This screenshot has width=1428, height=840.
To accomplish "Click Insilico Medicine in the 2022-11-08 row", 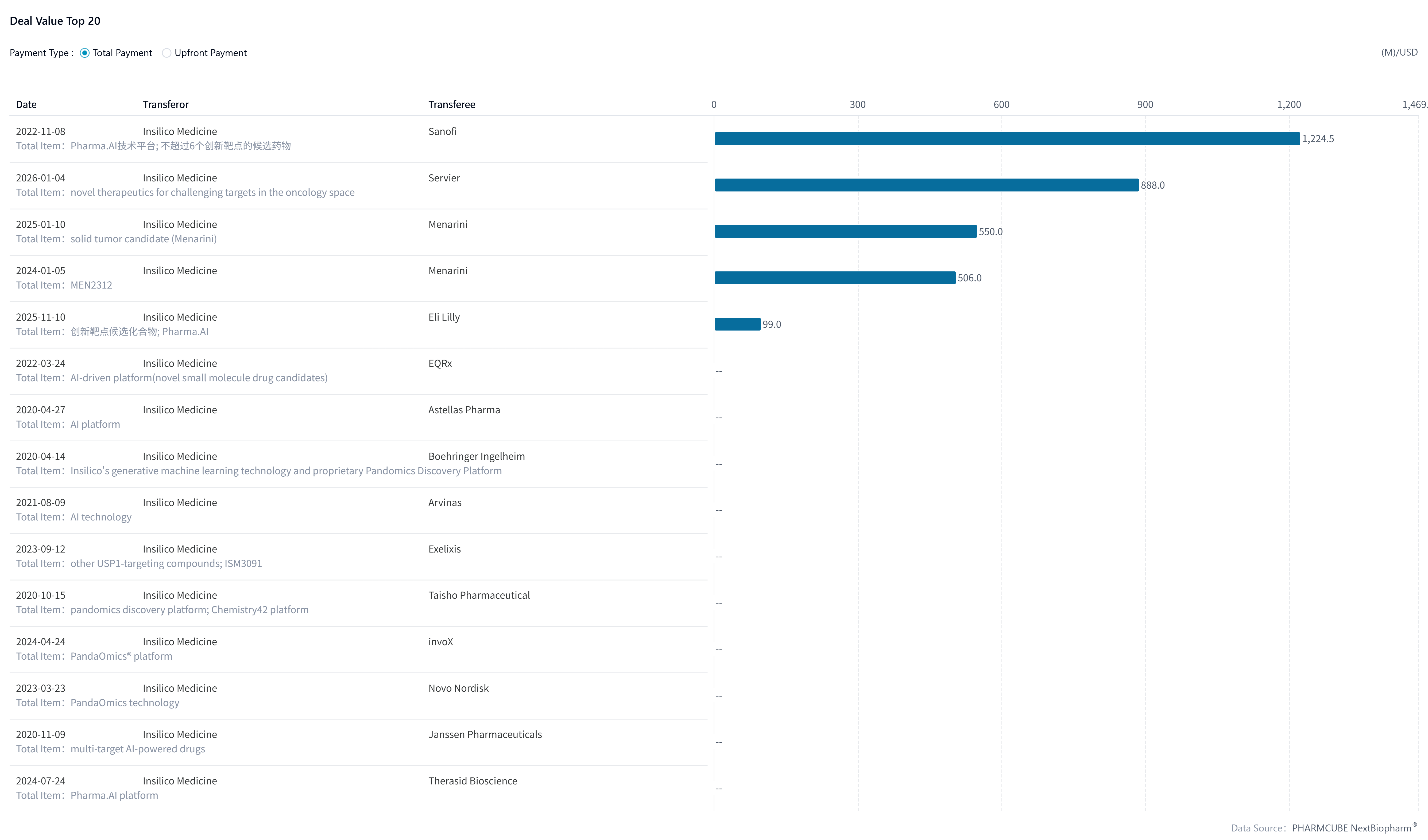I will [180, 131].
